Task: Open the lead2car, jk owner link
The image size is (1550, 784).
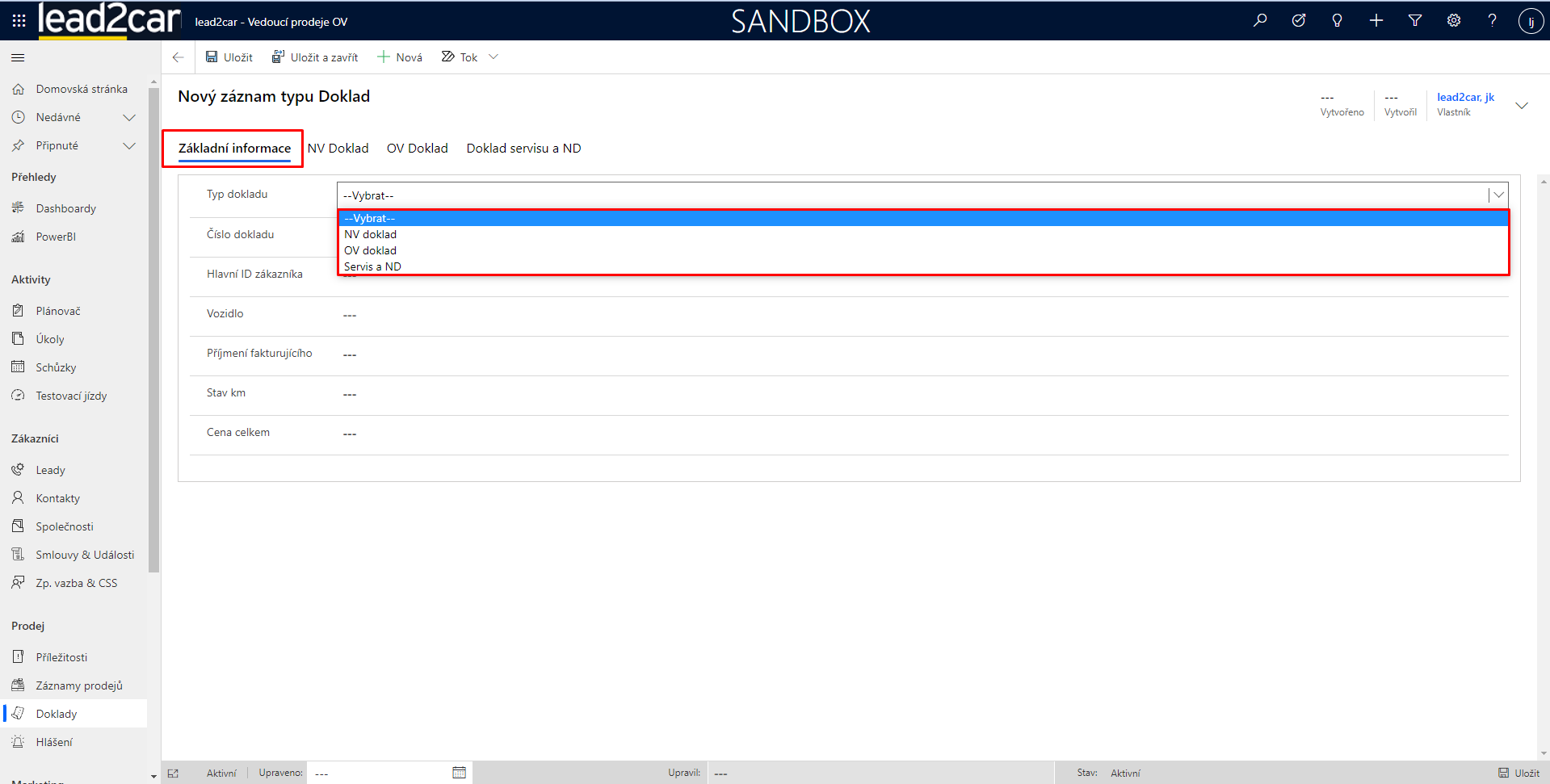Action: click(1465, 97)
